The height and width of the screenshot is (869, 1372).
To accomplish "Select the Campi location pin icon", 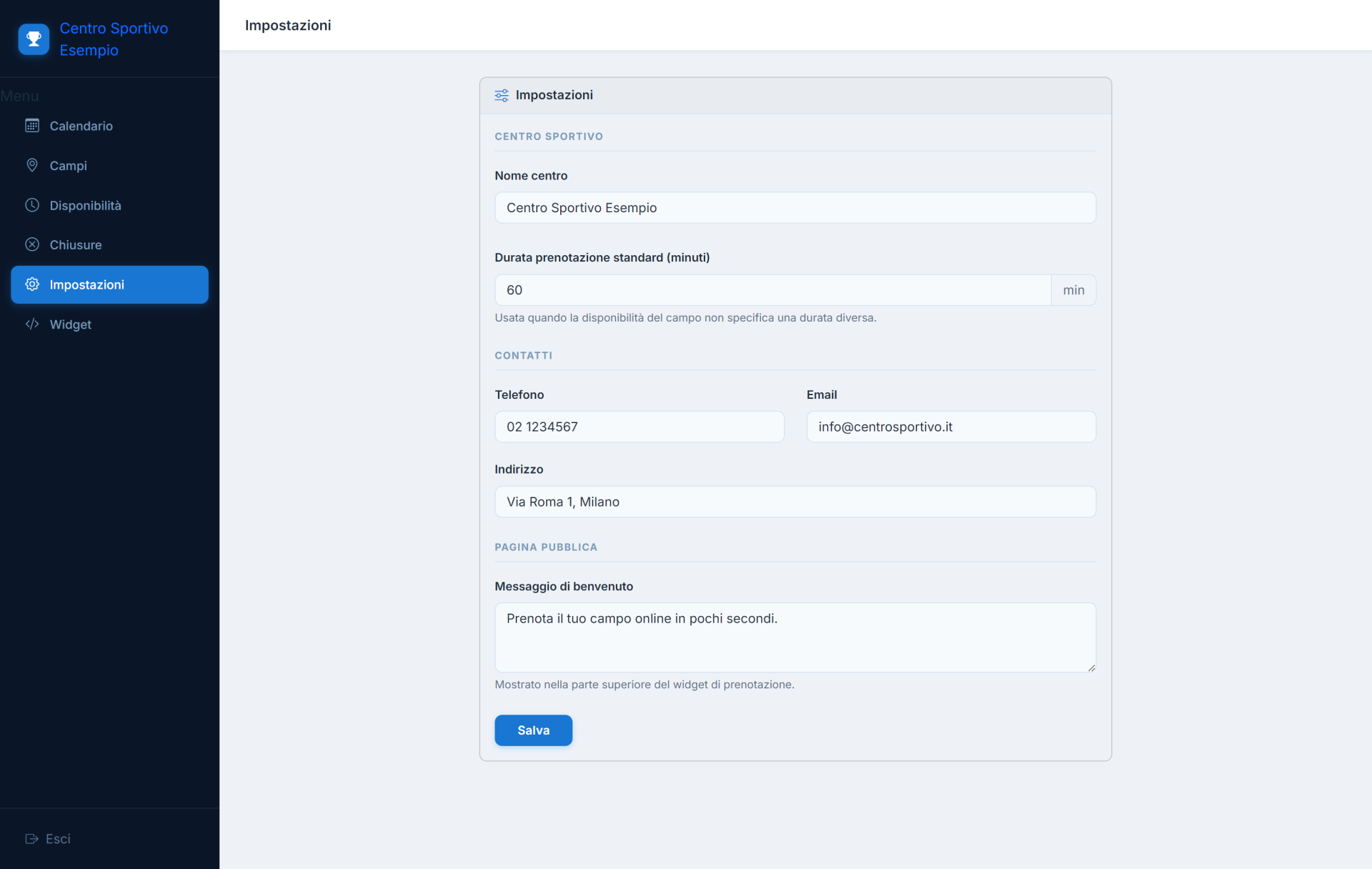I will click(32, 165).
